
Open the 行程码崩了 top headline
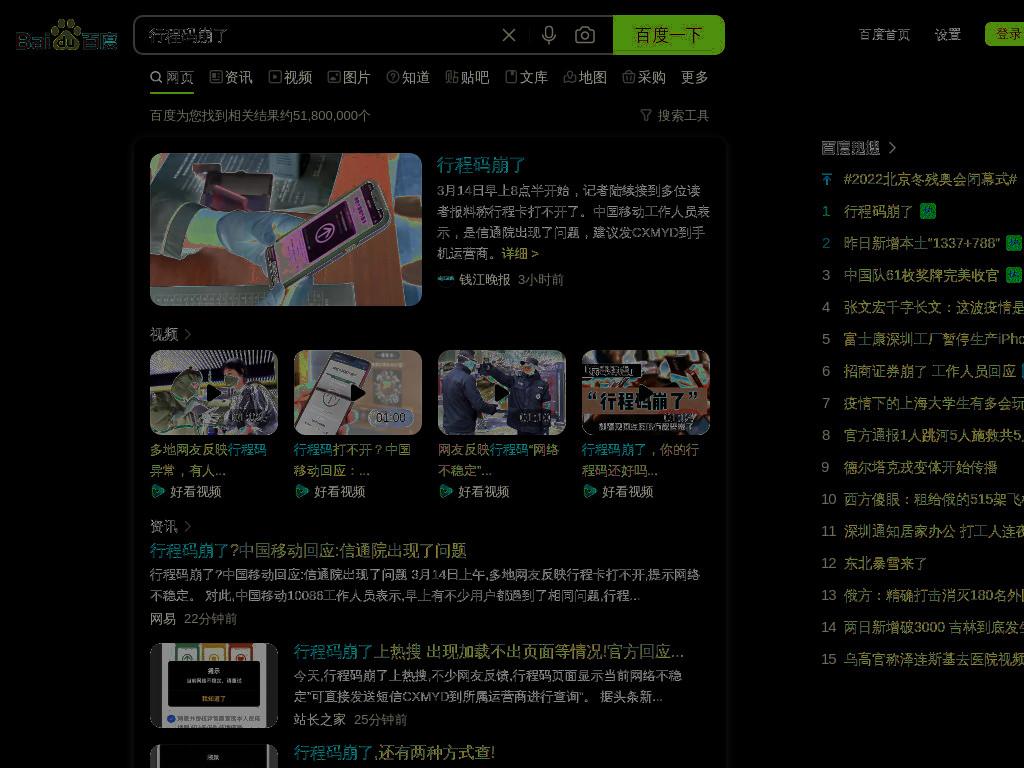481,165
